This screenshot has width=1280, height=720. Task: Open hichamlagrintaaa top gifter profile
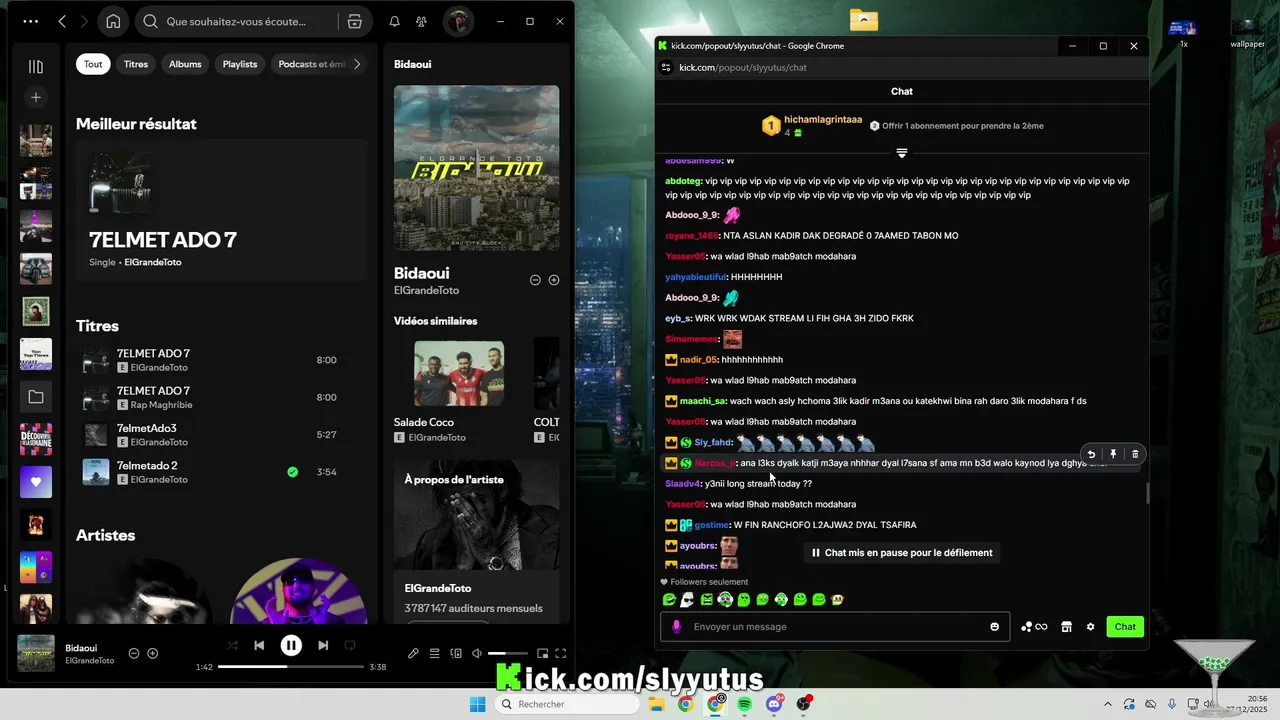823,119
